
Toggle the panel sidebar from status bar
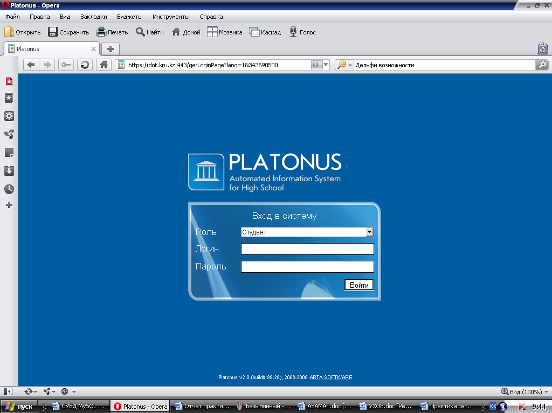(8, 392)
